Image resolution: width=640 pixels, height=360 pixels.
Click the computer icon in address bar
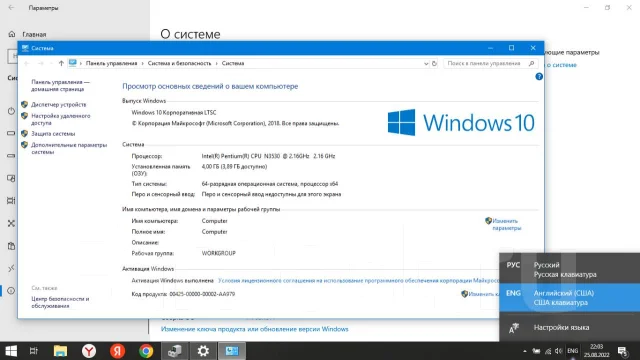pos(73,63)
